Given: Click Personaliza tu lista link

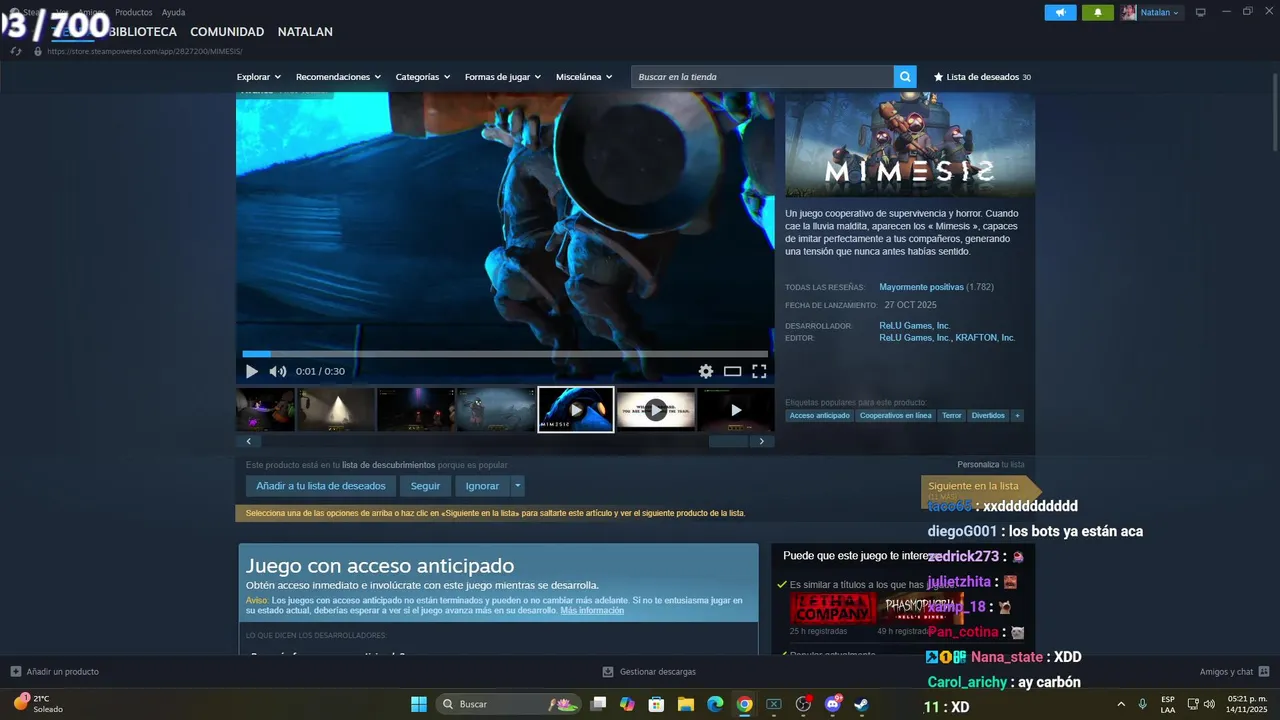Looking at the screenshot, I should [x=990, y=465].
